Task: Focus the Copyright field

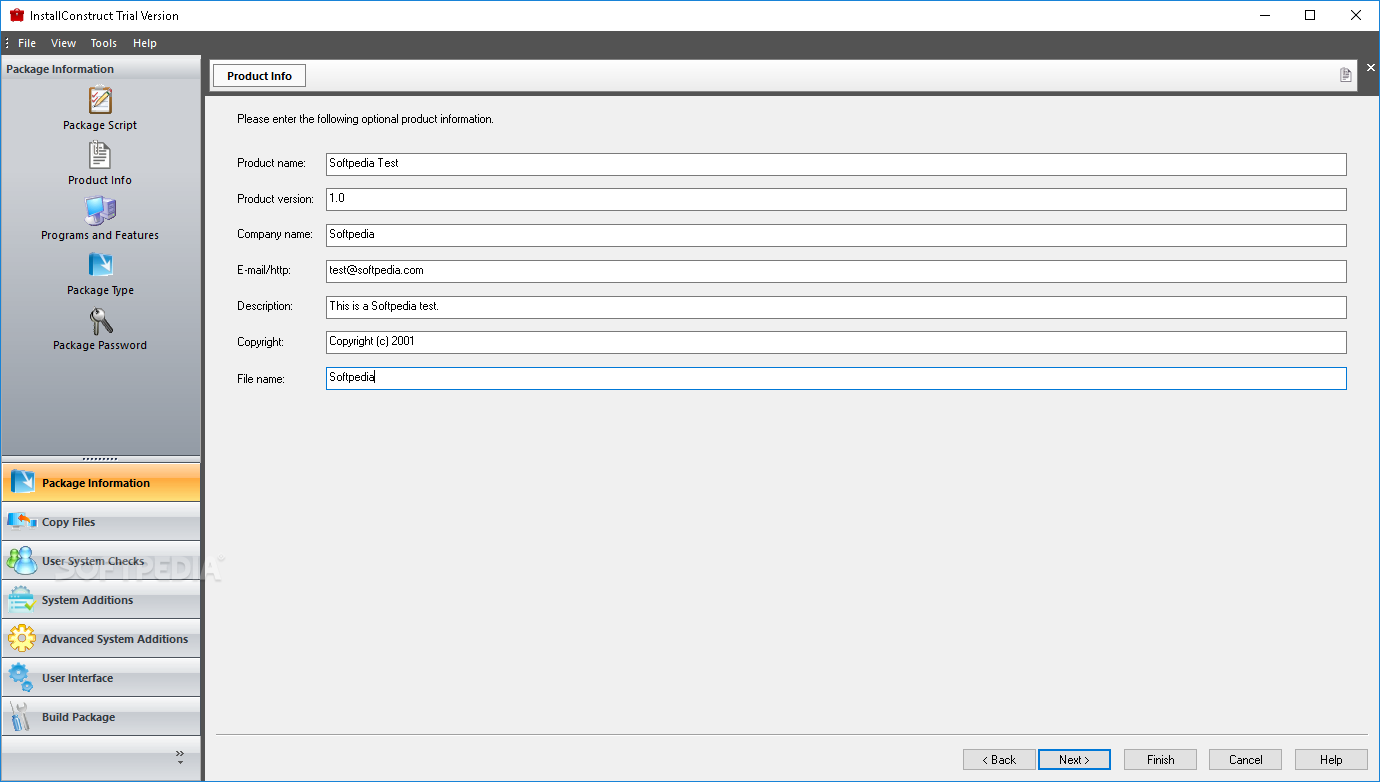Action: coord(836,342)
